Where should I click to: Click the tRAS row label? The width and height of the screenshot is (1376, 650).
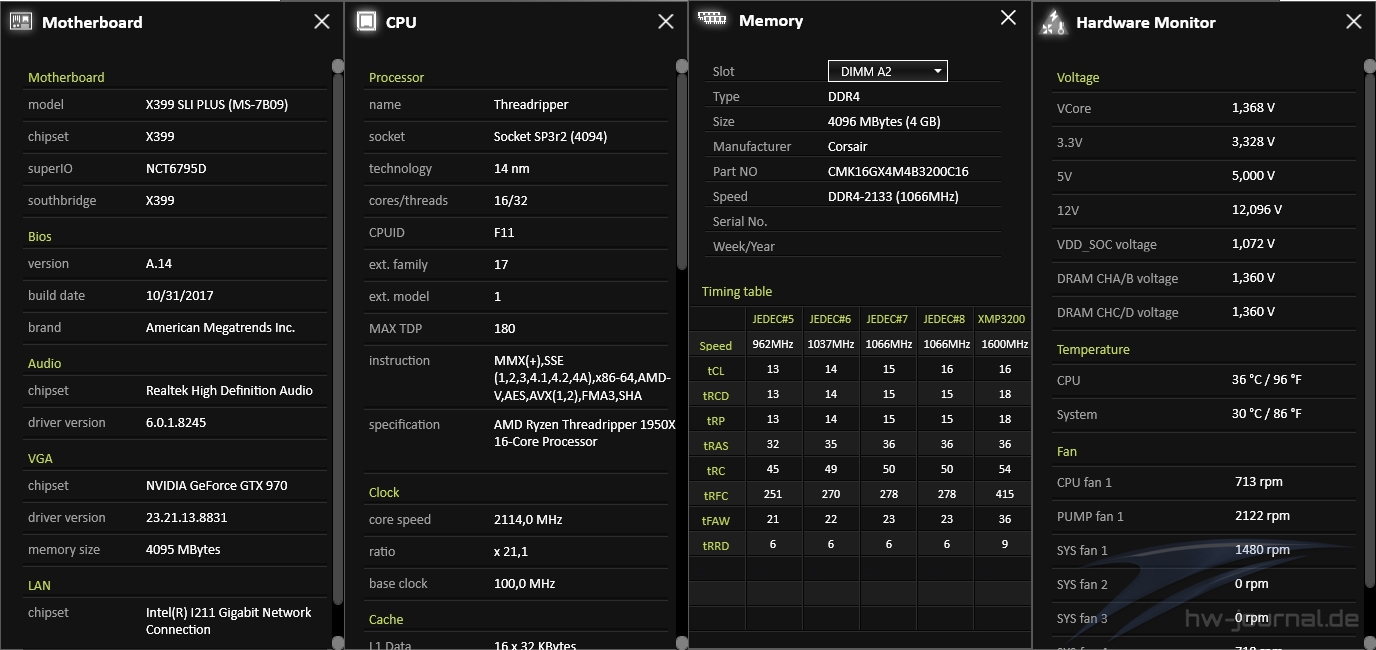coord(716,445)
